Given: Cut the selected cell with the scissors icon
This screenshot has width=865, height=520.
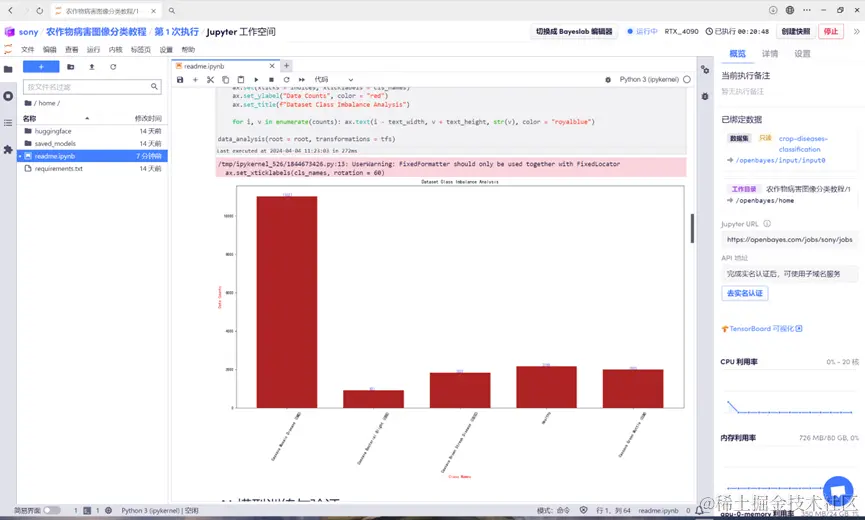Looking at the screenshot, I should [210, 80].
